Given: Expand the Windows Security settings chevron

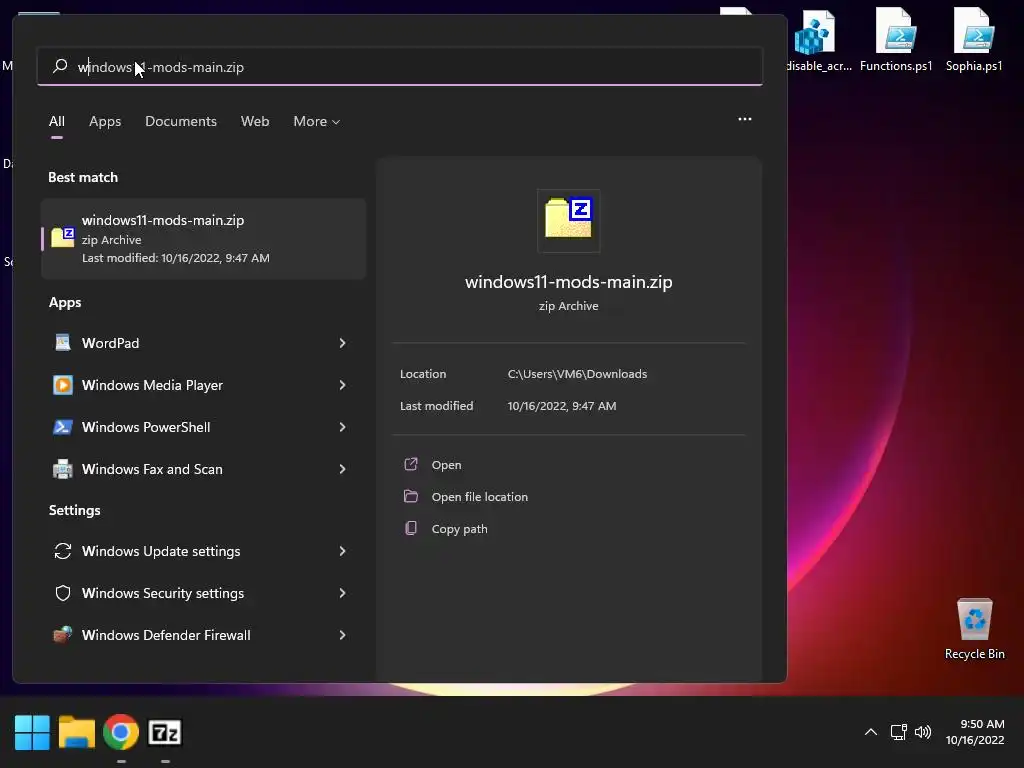Looking at the screenshot, I should (x=342, y=593).
